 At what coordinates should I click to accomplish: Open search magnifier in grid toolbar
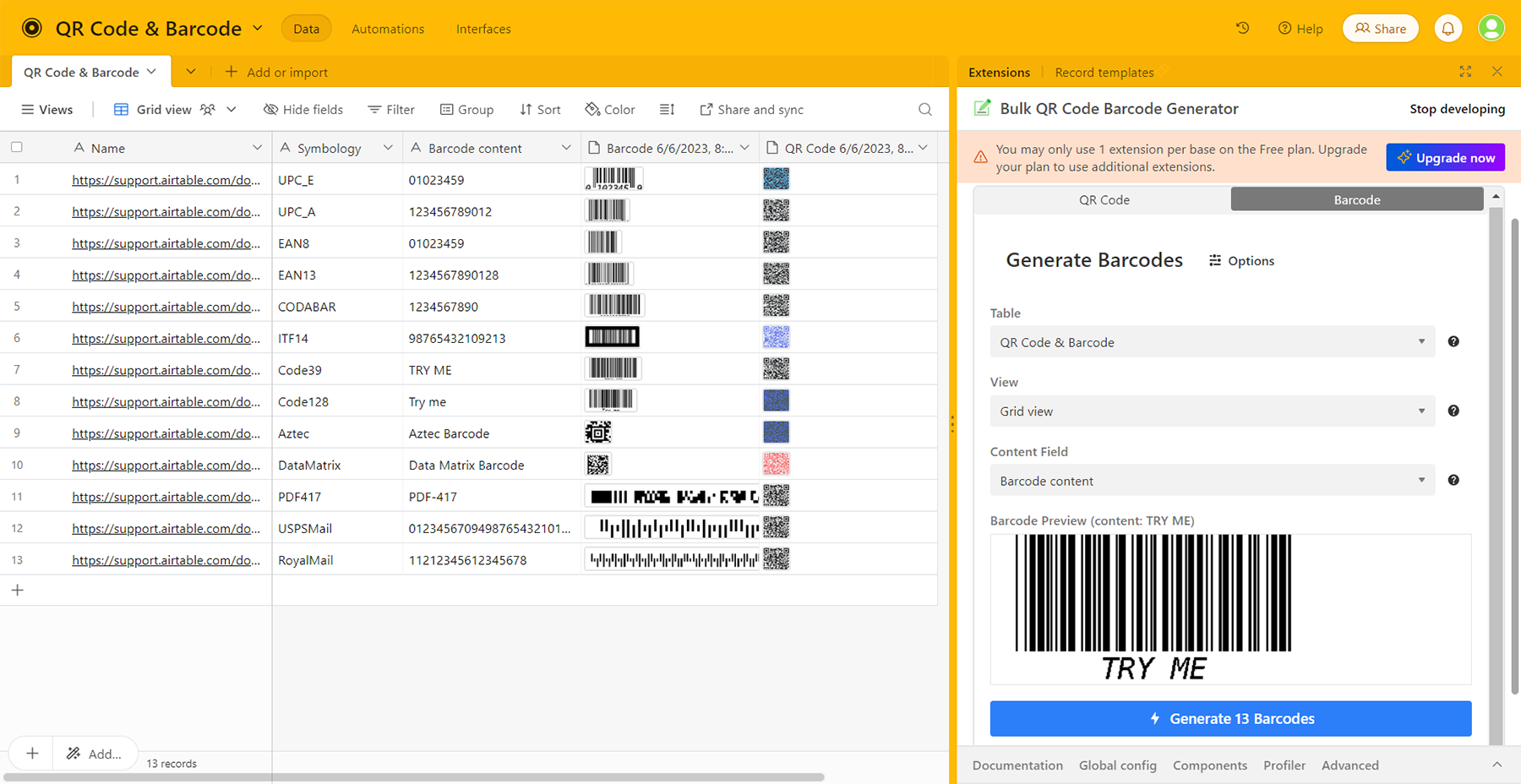[925, 110]
